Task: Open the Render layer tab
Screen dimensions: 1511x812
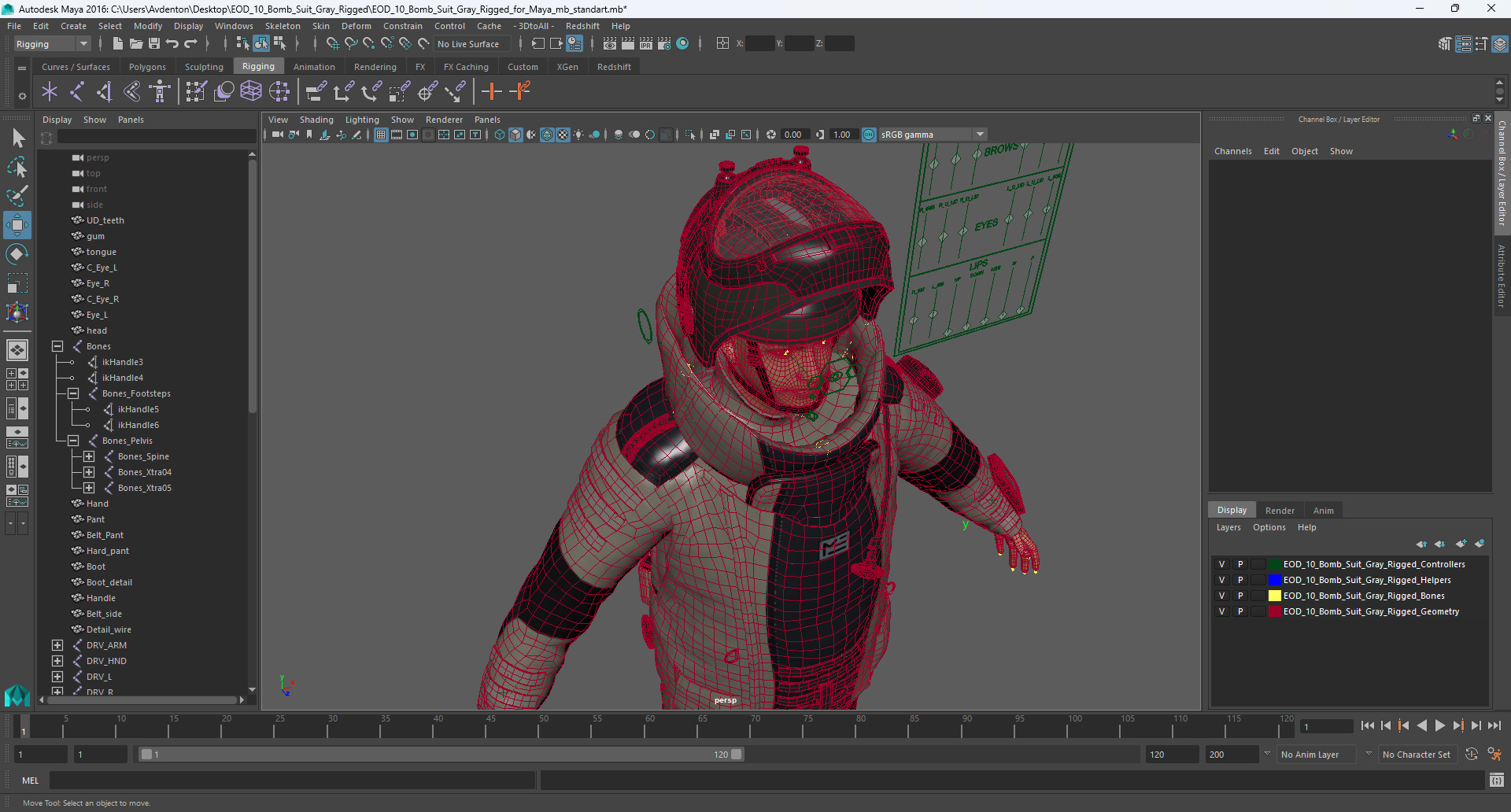Action: click(1280, 511)
